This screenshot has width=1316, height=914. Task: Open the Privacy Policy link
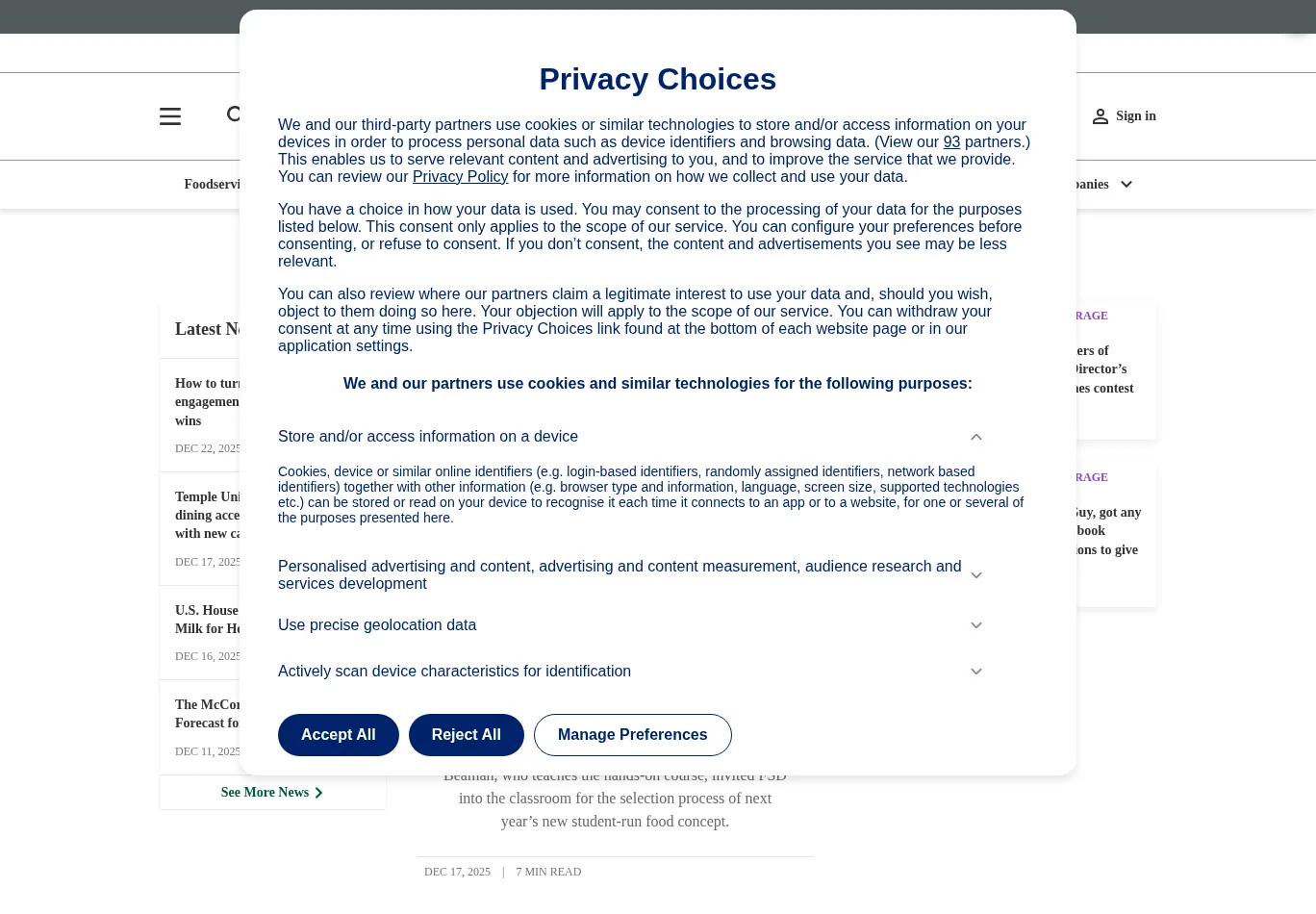[x=460, y=177]
